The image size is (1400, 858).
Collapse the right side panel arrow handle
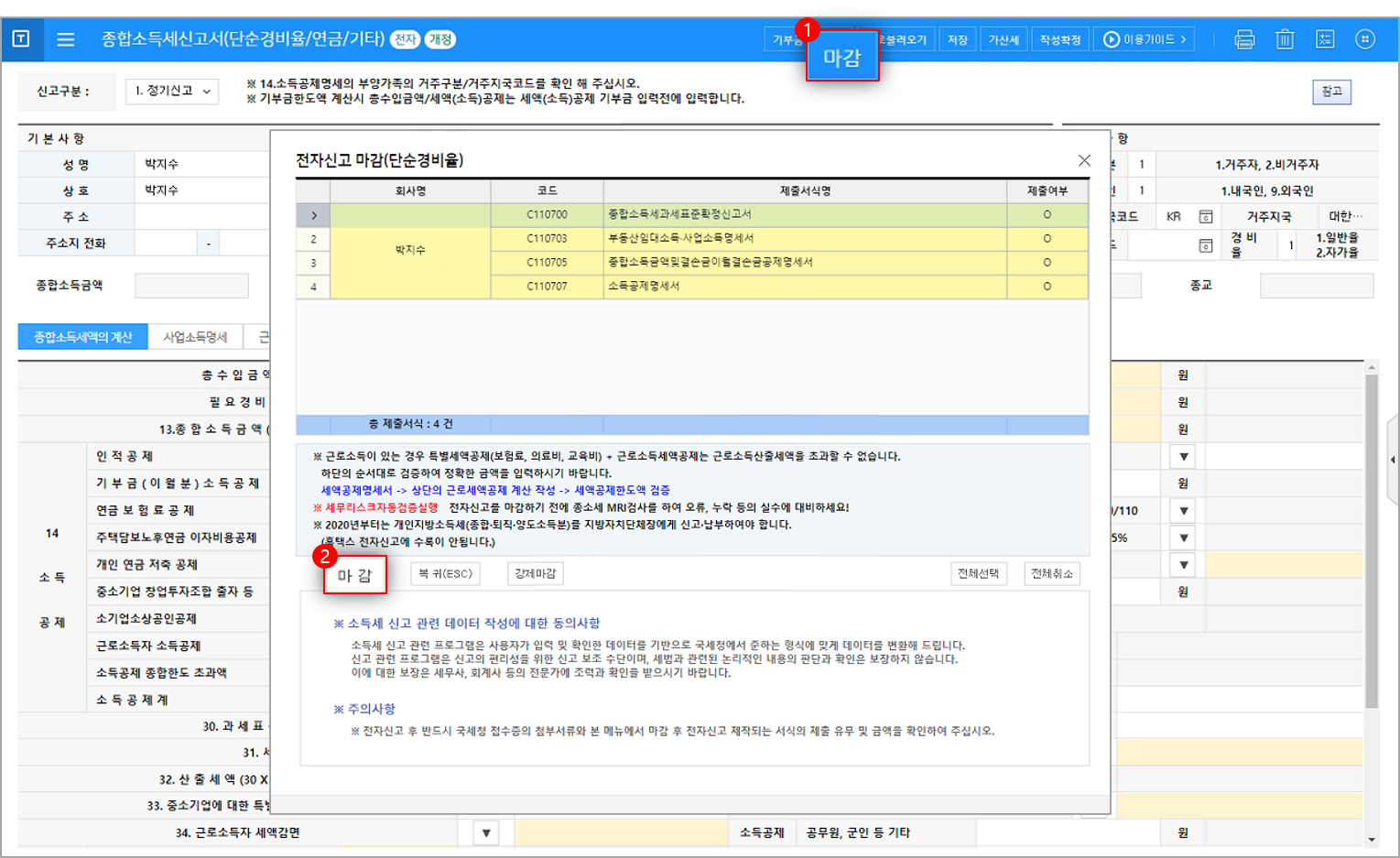tap(1393, 460)
